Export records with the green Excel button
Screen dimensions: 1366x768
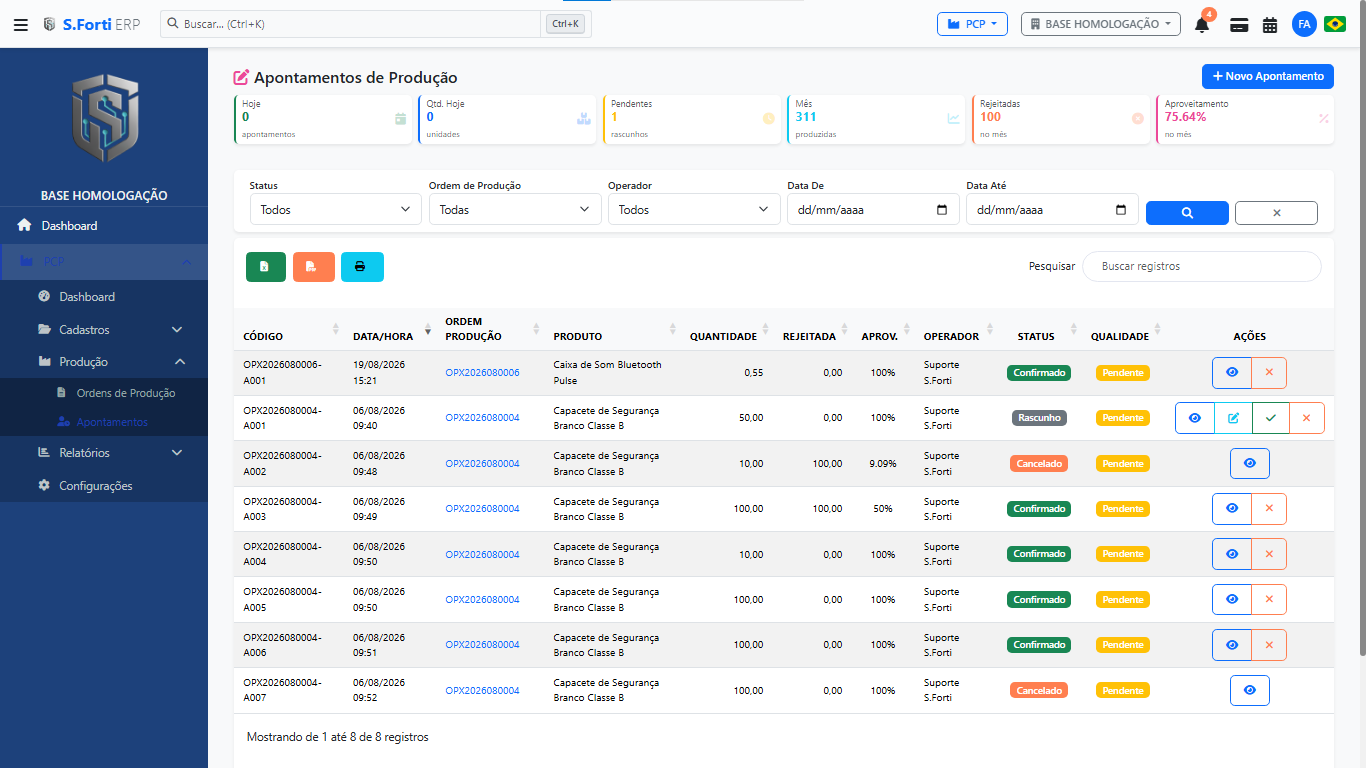tap(265, 267)
